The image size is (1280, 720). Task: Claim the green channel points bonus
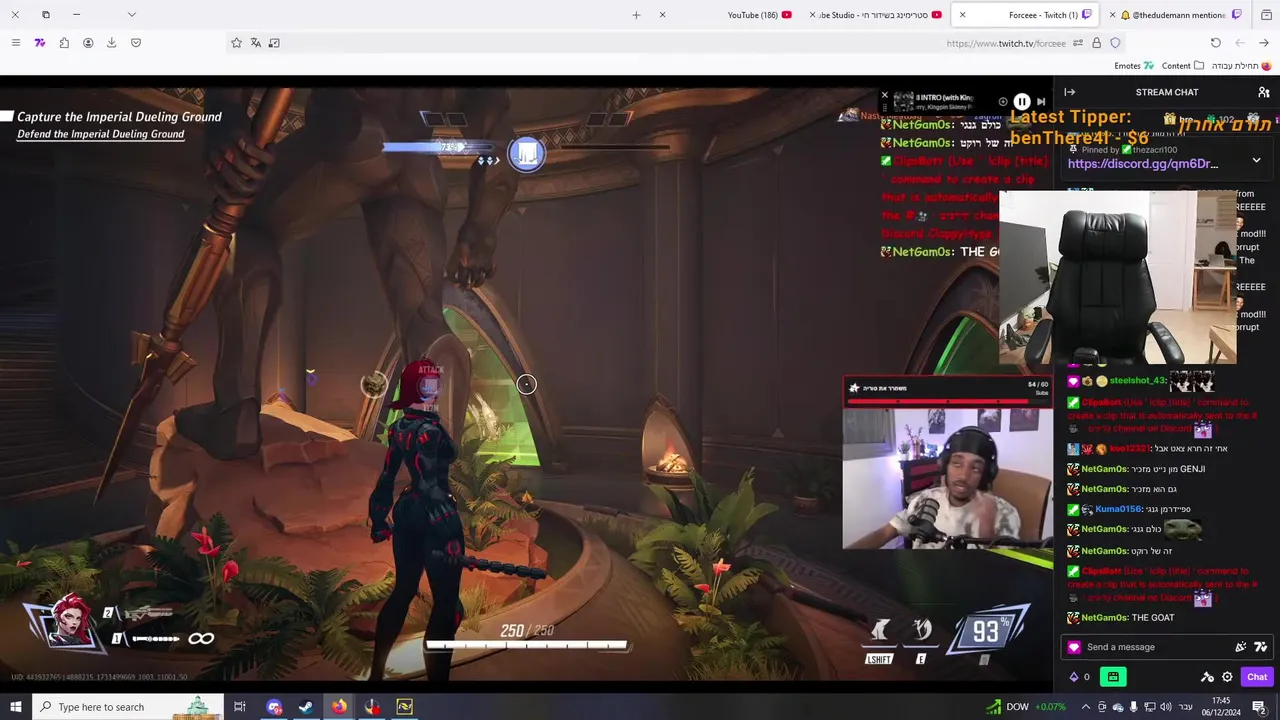point(1112,677)
